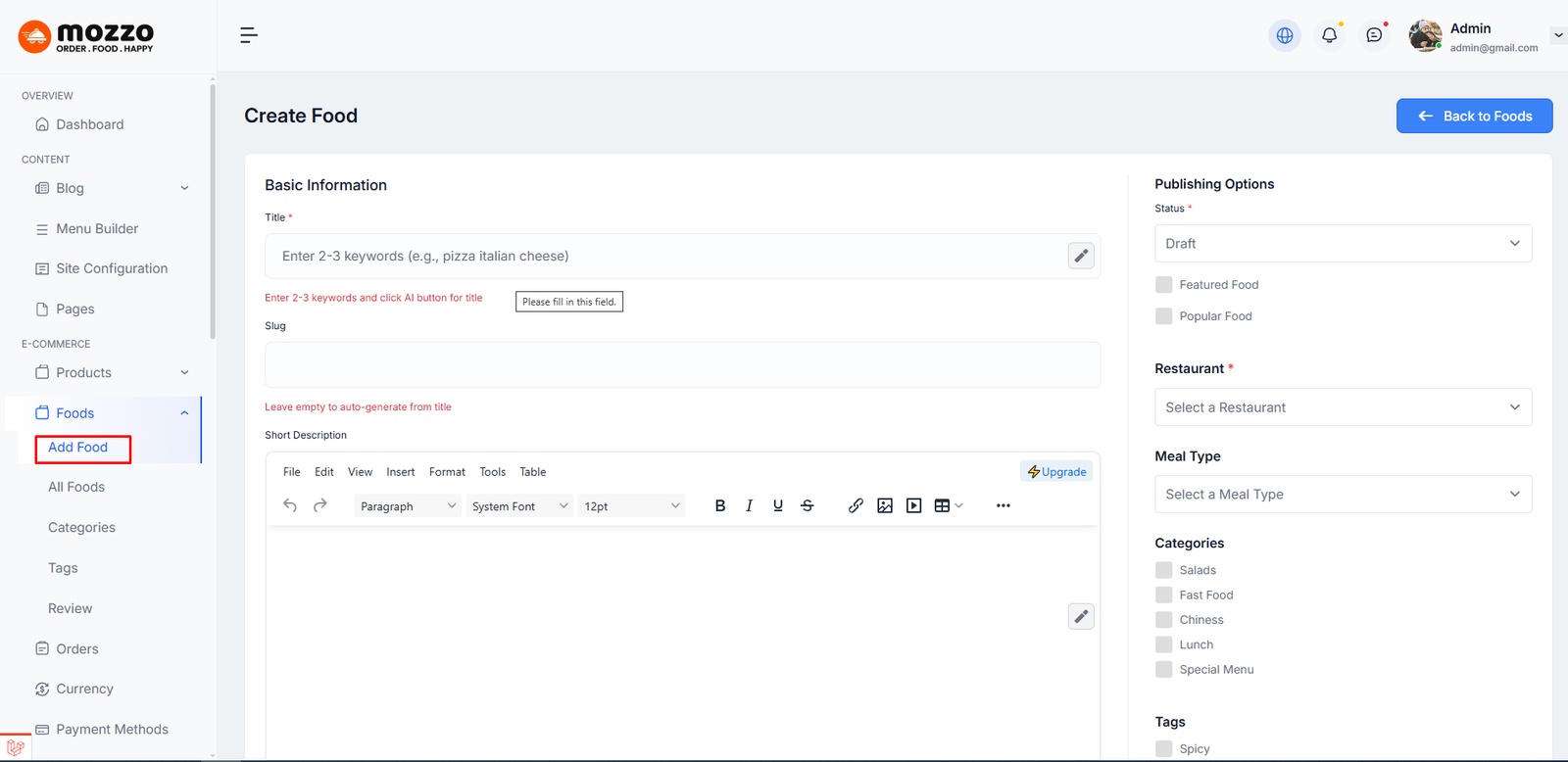The width and height of the screenshot is (1568, 762).
Task: Expand the Select a Restaurant dropdown
Action: (x=1342, y=407)
